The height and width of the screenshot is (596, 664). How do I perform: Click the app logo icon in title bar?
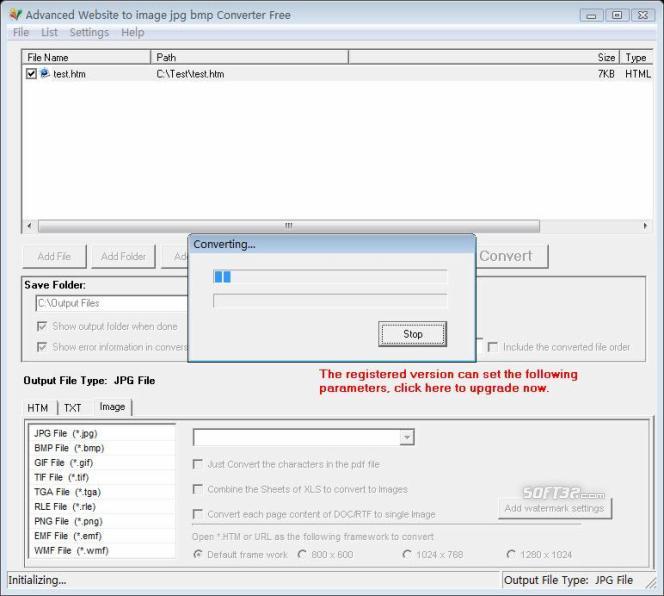coord(15,14)
